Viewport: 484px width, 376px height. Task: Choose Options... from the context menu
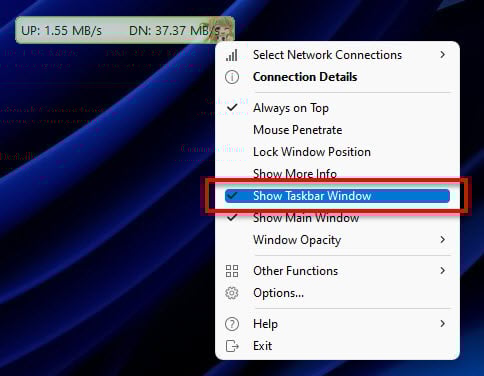point(278,293)
